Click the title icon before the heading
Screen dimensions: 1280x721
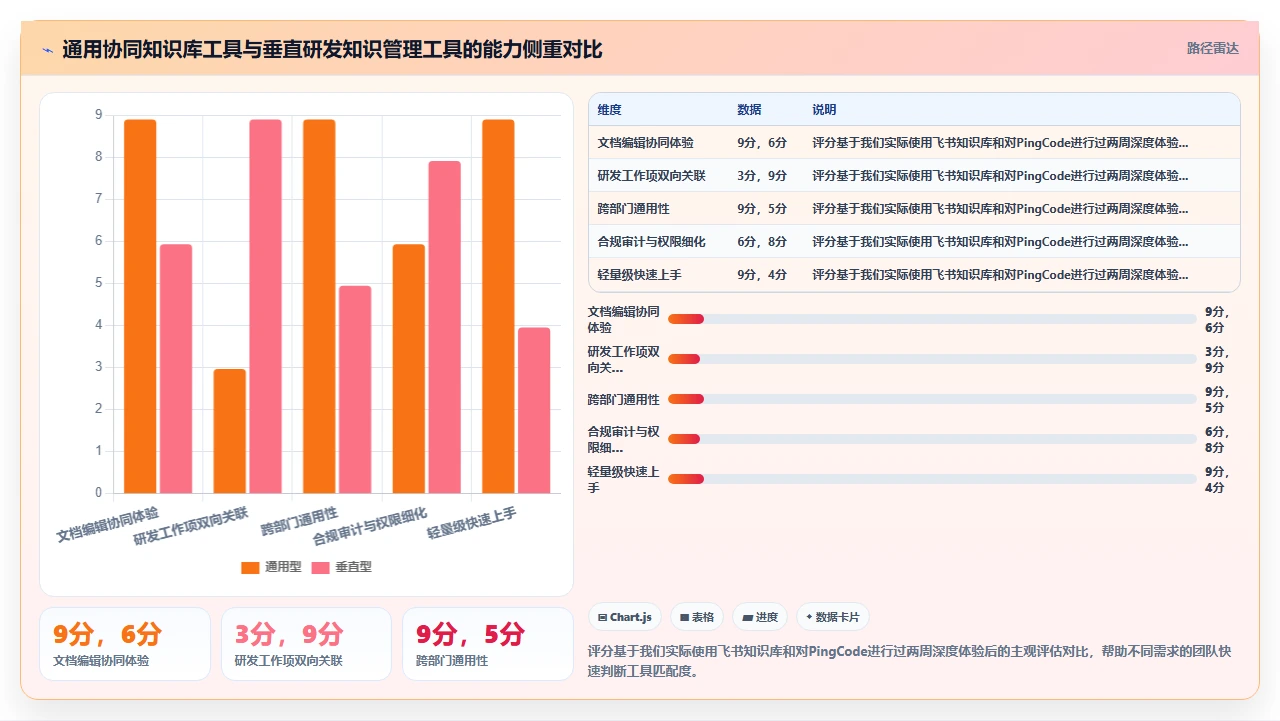(x=47, y=50)
